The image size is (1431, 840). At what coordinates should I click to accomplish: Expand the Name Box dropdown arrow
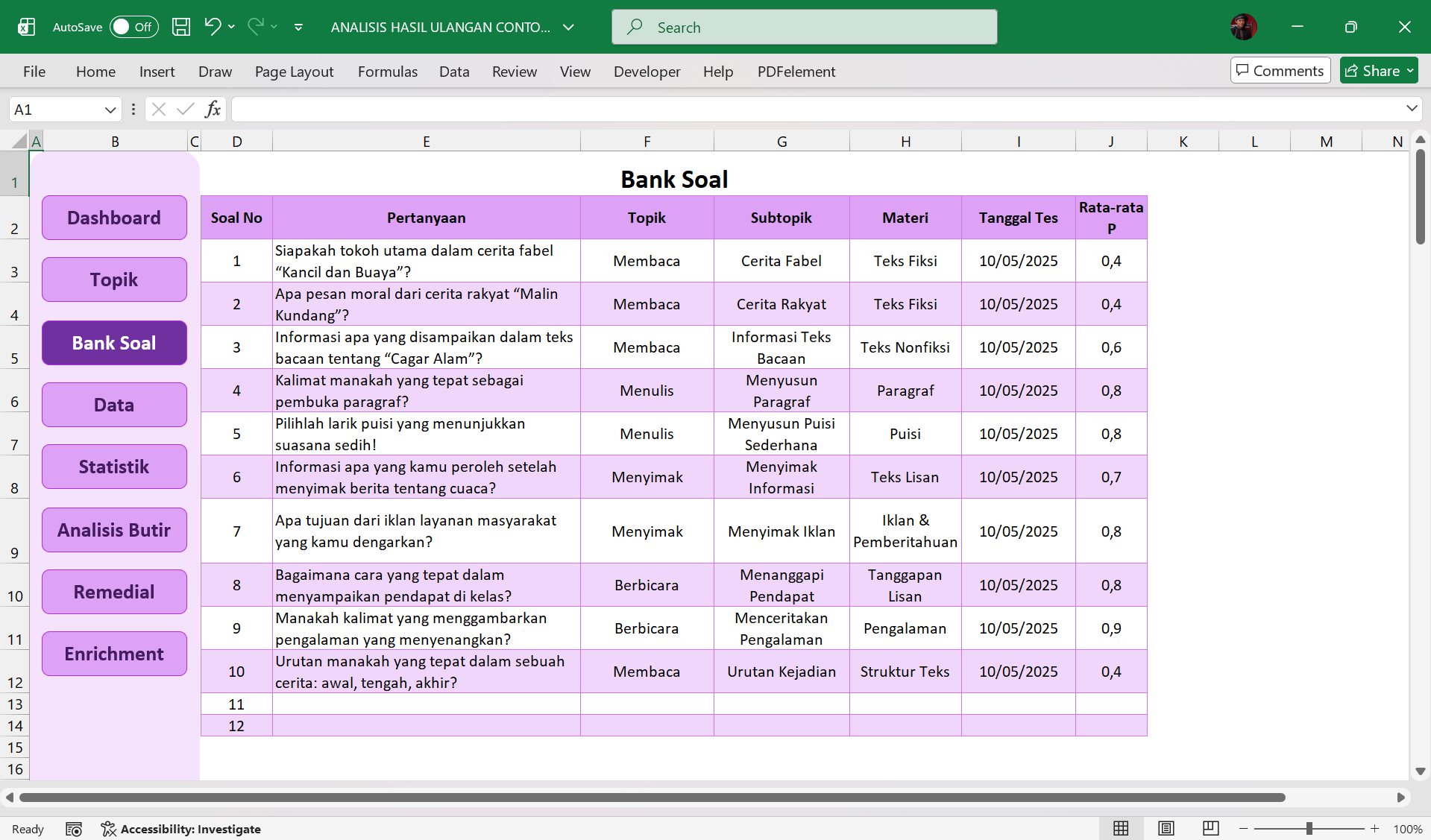pyautogui.click(x=110, y=110)
